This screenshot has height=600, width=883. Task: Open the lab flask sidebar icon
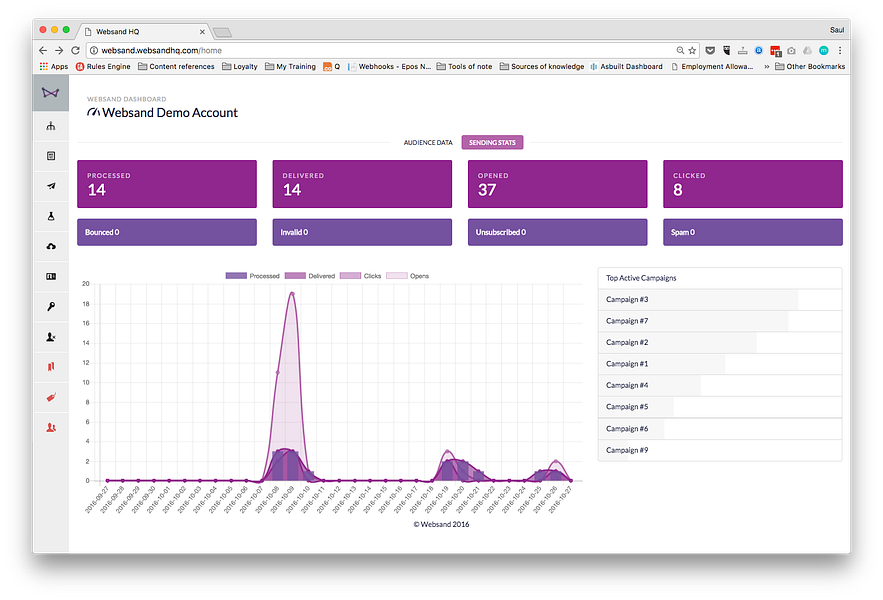click(x=51, y=216)
